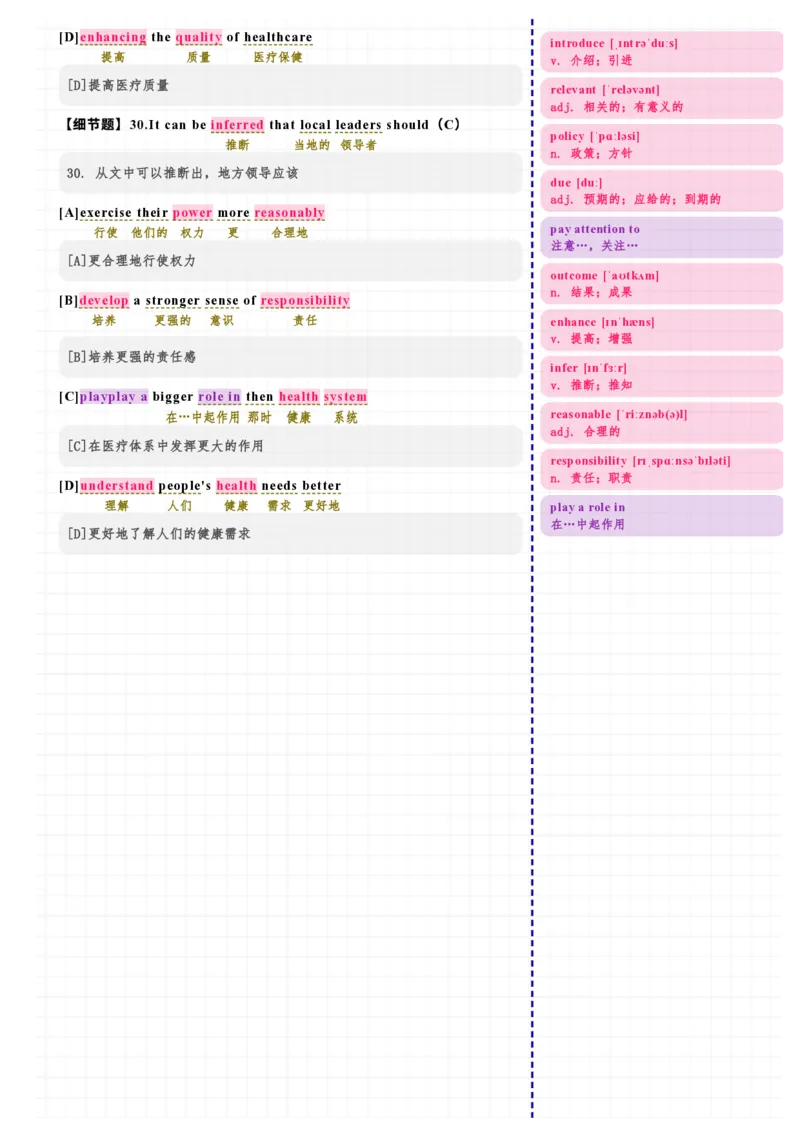Viewport: 800px width, 1132px height.
Task: Click the highlighted word 'understand' in option D
Action: [x=117, y=486]
